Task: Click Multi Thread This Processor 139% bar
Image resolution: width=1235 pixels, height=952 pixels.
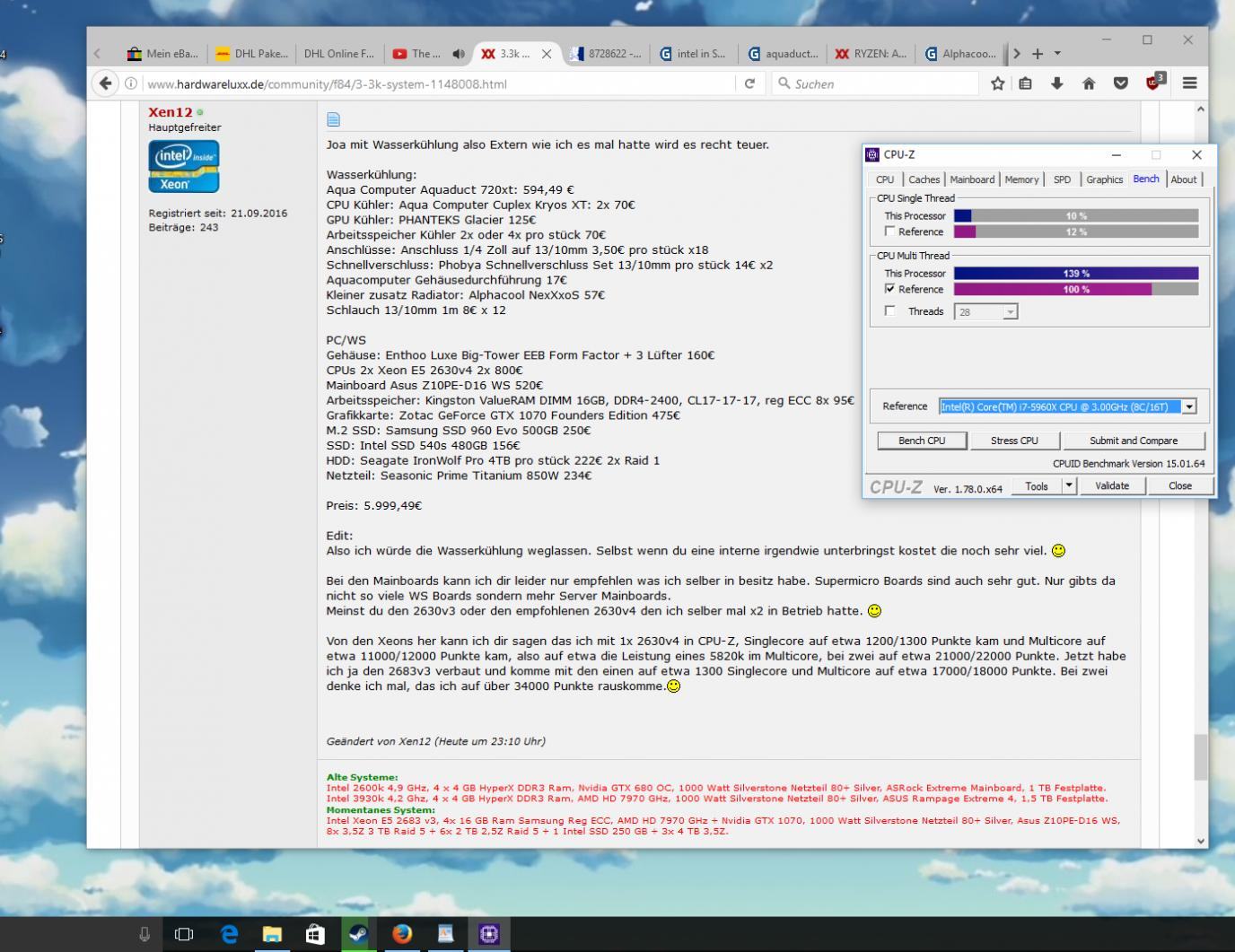Action: click(1075, 273)
